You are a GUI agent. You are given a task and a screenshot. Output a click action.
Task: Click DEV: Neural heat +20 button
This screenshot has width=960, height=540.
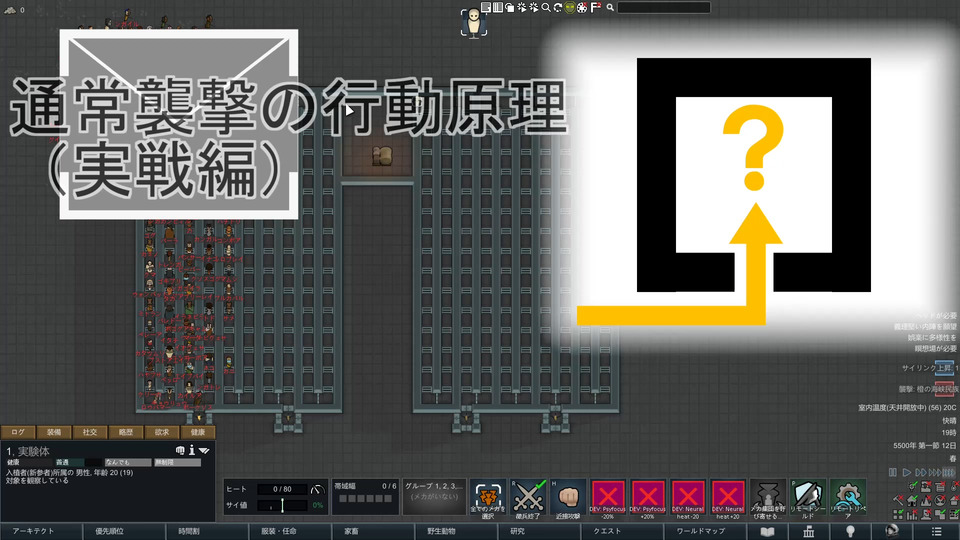tap(727, 498)
